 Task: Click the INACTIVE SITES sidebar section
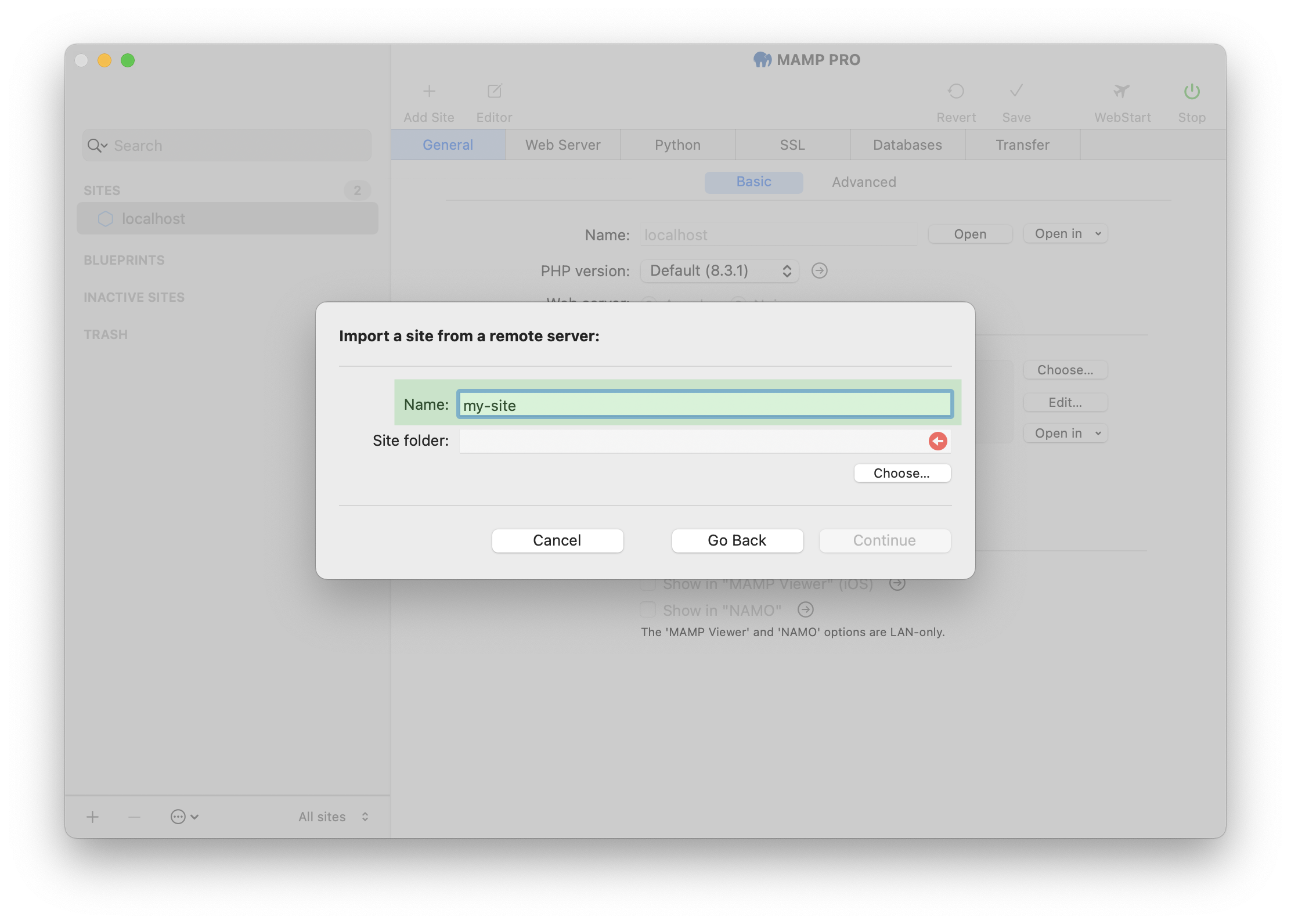coord(134,298)
